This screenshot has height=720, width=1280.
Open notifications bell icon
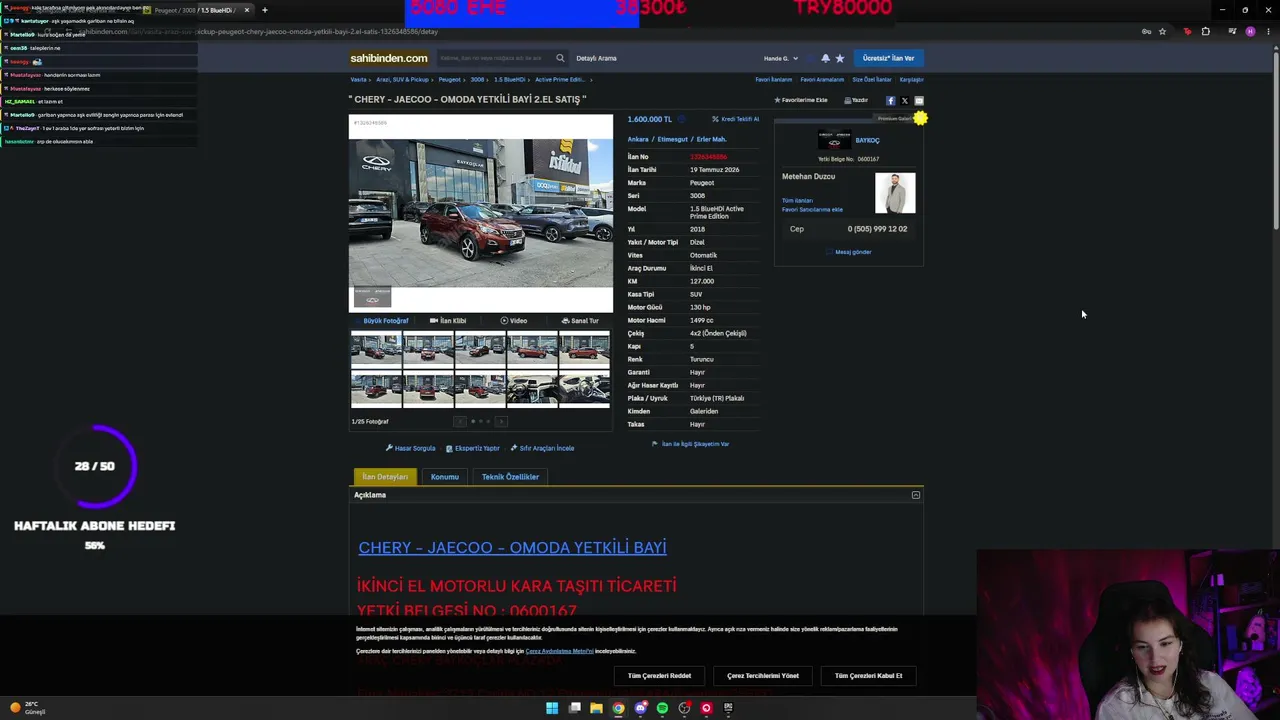tap(825, 58)
